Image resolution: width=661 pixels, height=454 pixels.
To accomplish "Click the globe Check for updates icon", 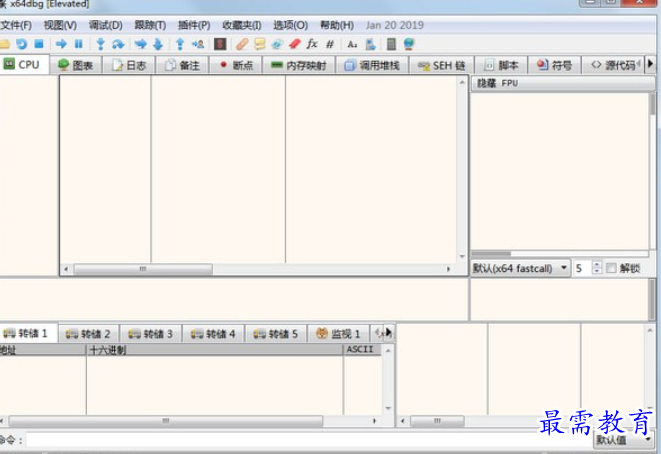I will pos(409,44).
